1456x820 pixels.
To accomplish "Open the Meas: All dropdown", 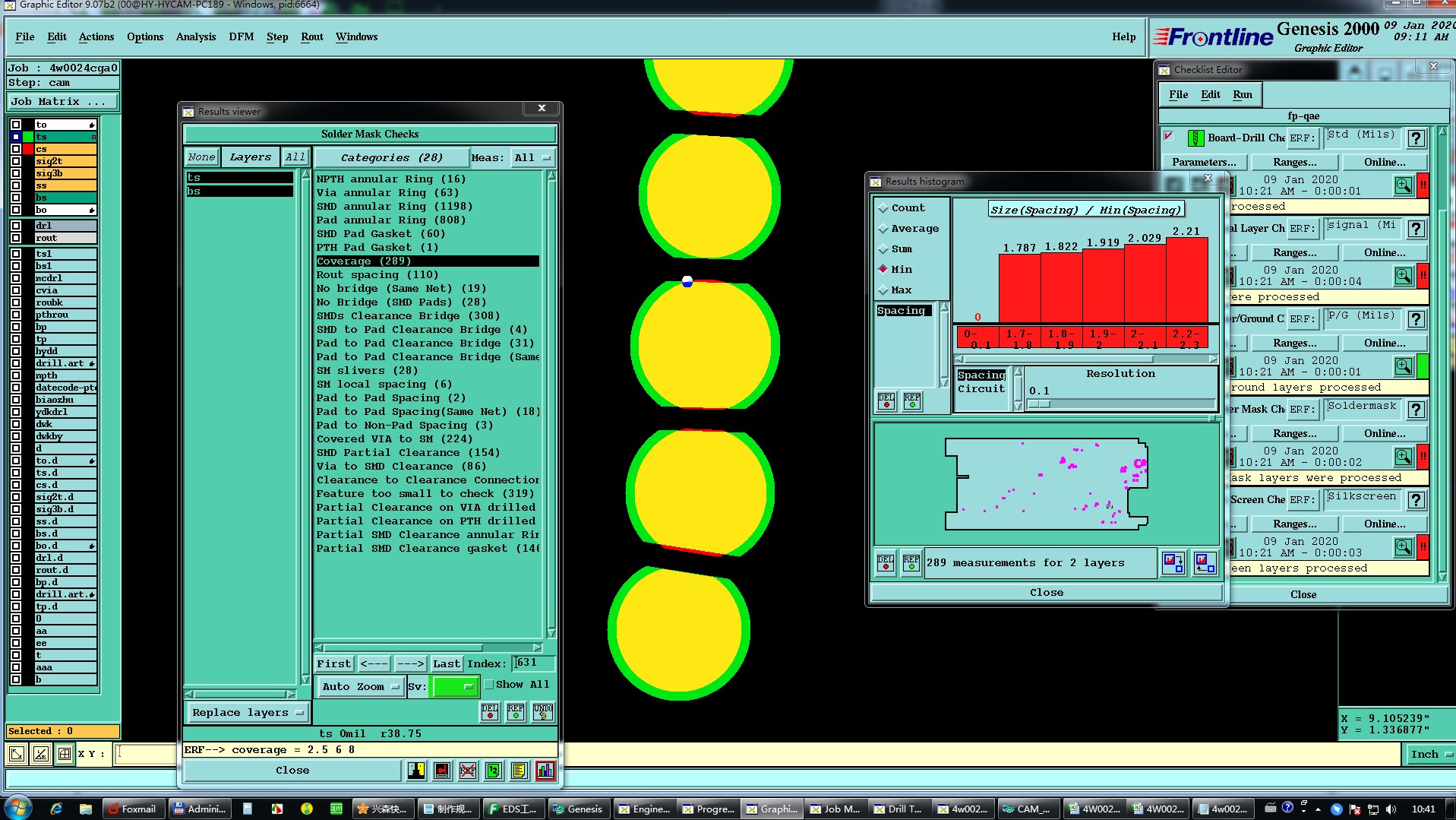I will click(532, 158).
